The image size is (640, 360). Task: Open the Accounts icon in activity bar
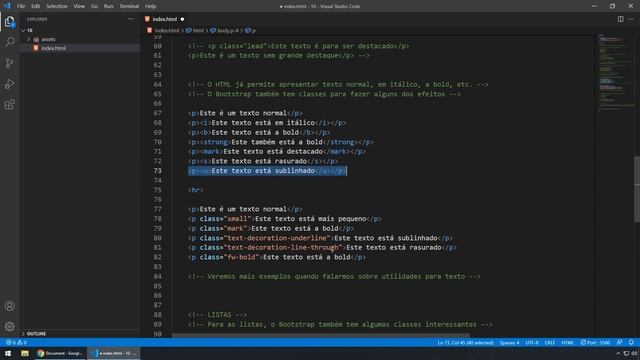click(9, 306)
